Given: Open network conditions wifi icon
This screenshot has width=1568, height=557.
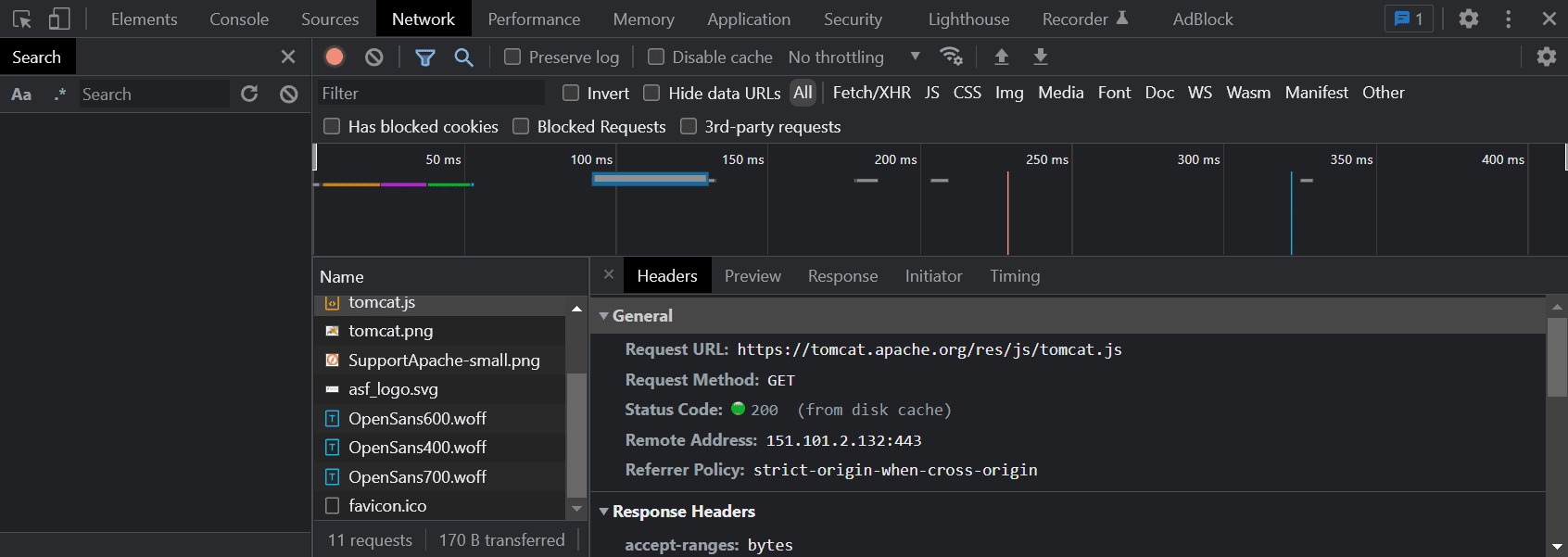Looking at the screenshot, I should click(951, 57).
